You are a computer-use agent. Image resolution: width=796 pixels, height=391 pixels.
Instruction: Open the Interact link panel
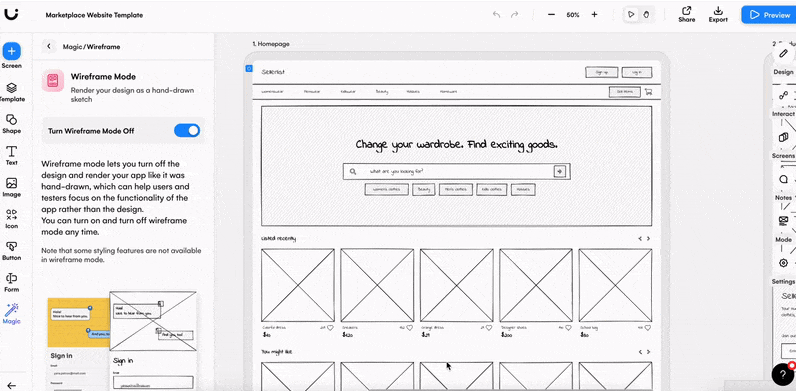[784, 95]
